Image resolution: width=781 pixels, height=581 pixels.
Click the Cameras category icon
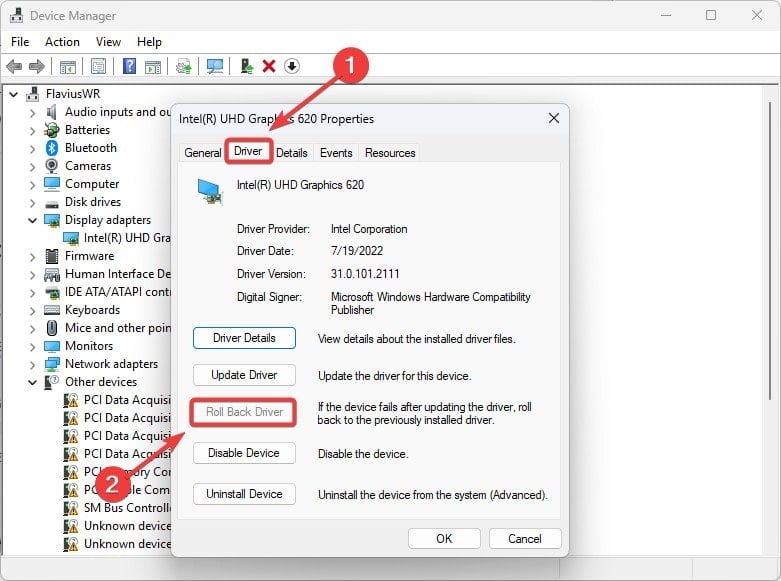coord(51,166)
